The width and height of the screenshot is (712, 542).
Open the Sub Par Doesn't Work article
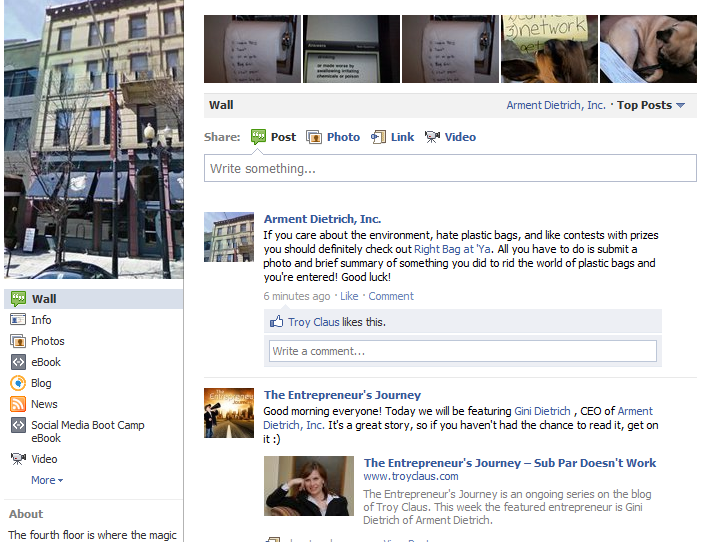[x=509, y=463]
